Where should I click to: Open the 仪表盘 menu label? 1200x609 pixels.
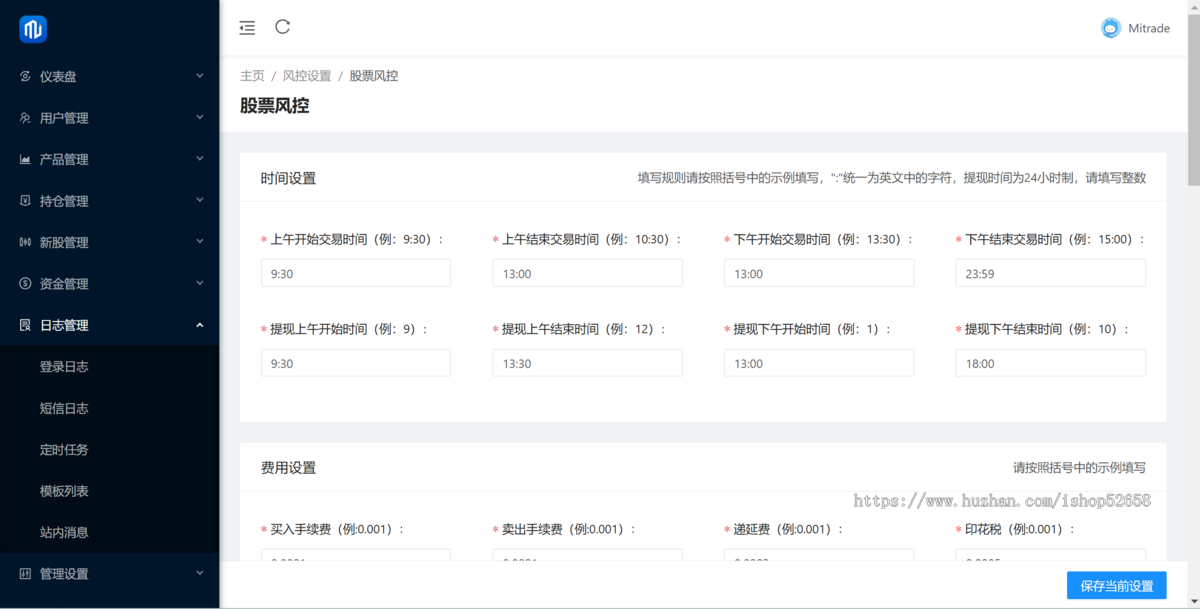(x=58, y=76)
